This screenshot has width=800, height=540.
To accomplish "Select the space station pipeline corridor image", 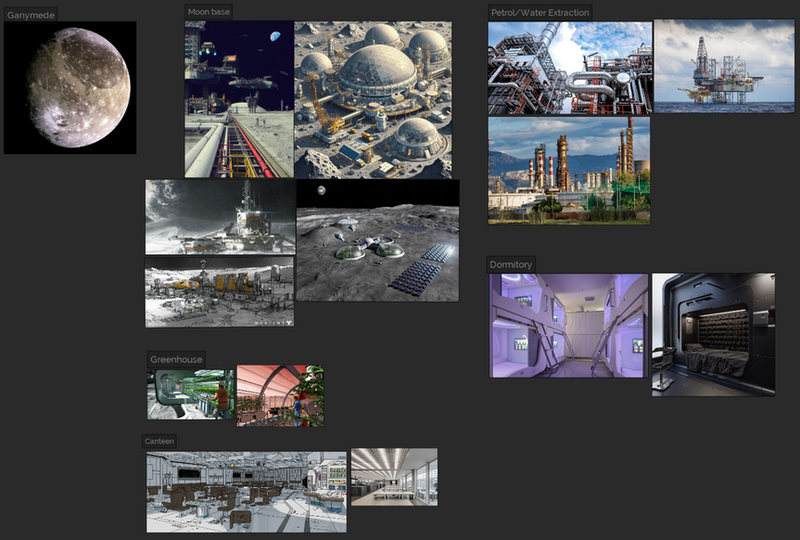I will click(239, 99).
